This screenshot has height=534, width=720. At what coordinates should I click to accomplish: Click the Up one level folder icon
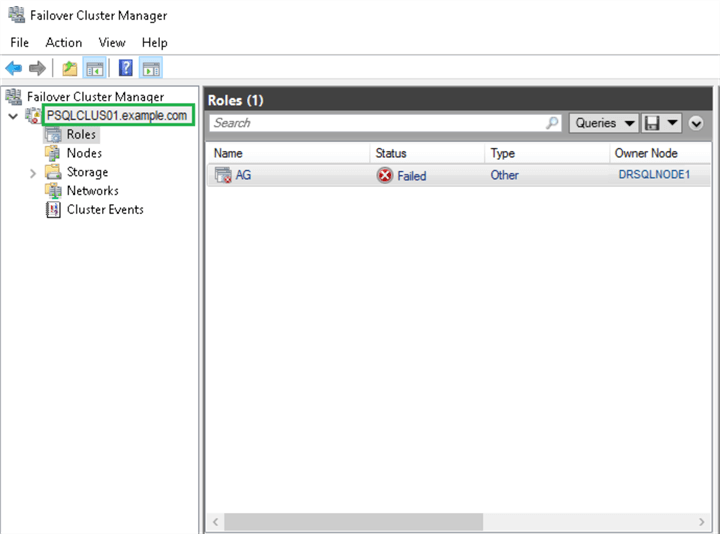[x=70, y=68]
